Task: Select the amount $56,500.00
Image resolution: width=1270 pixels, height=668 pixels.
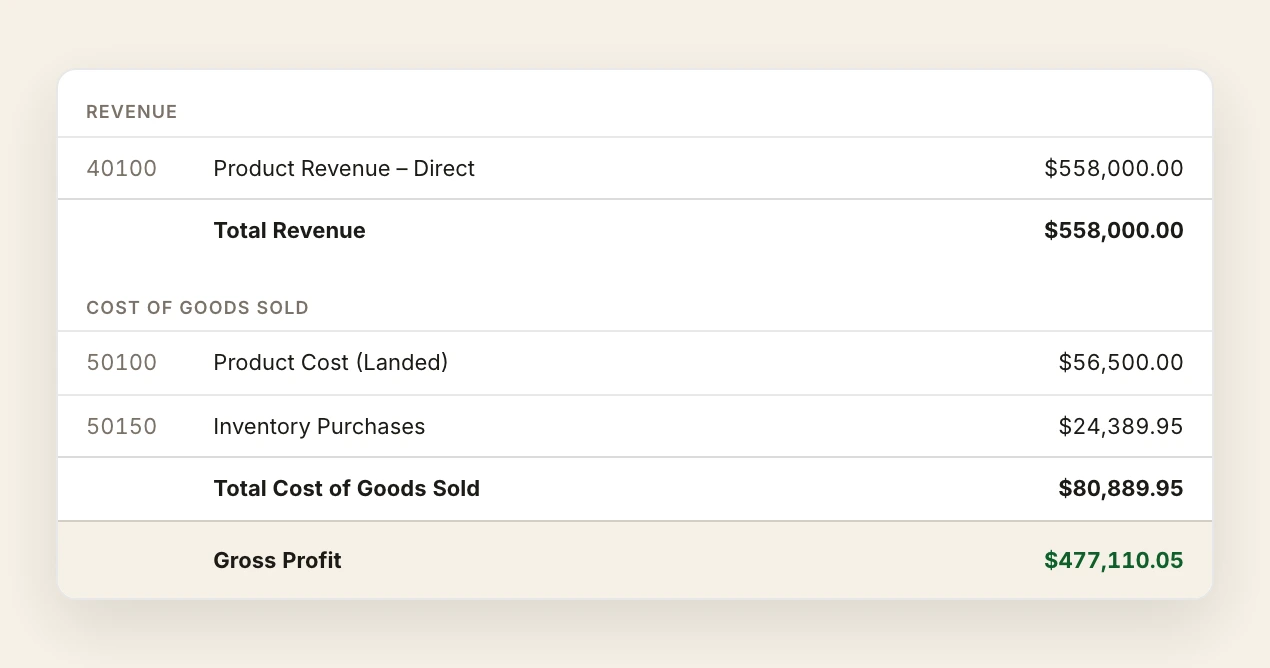Action: click(1121, 363)
